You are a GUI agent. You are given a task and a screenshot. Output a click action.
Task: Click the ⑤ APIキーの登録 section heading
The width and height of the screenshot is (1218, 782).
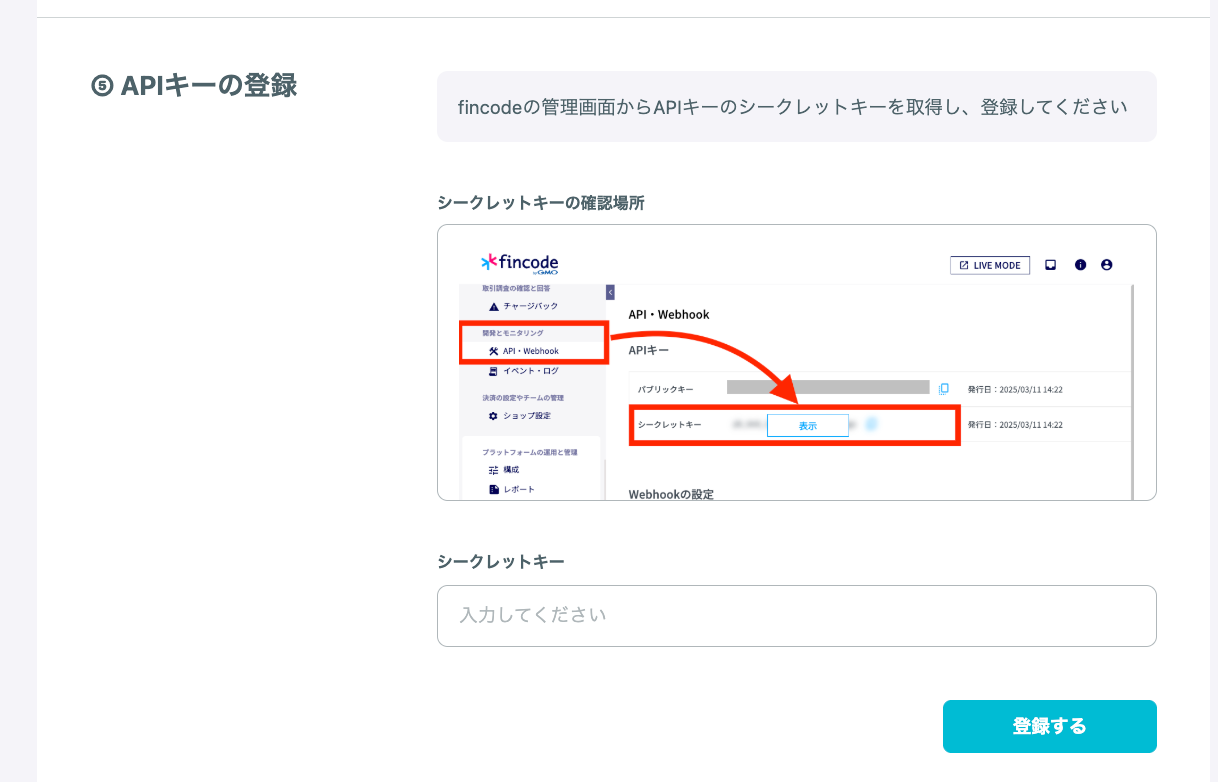pyautogui.click(x=194, y=86)
